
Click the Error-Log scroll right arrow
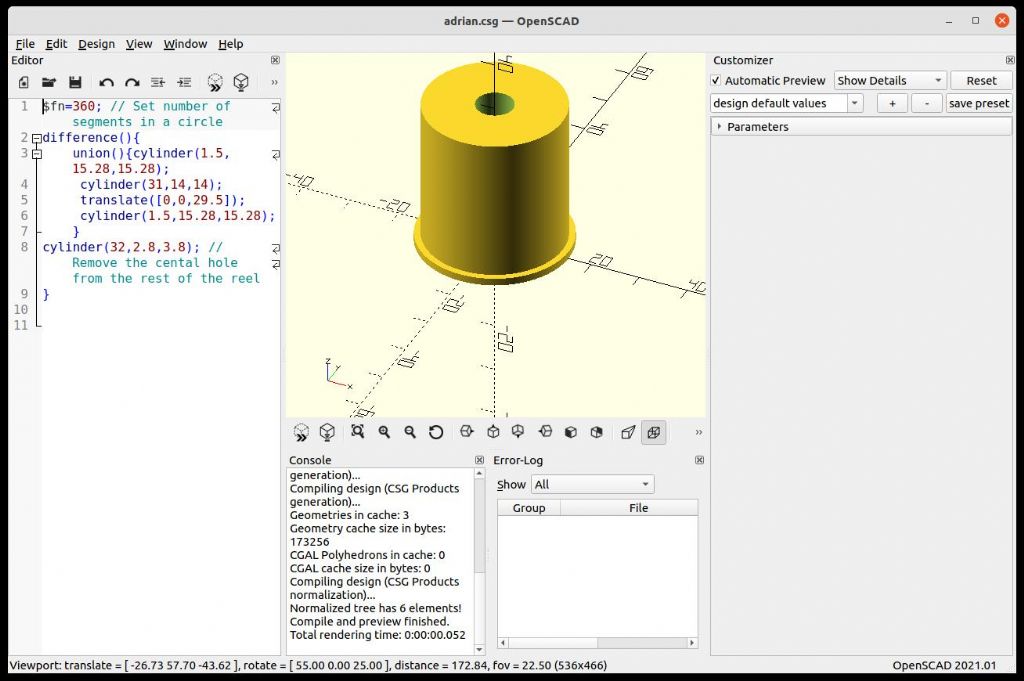pos(692,643)
